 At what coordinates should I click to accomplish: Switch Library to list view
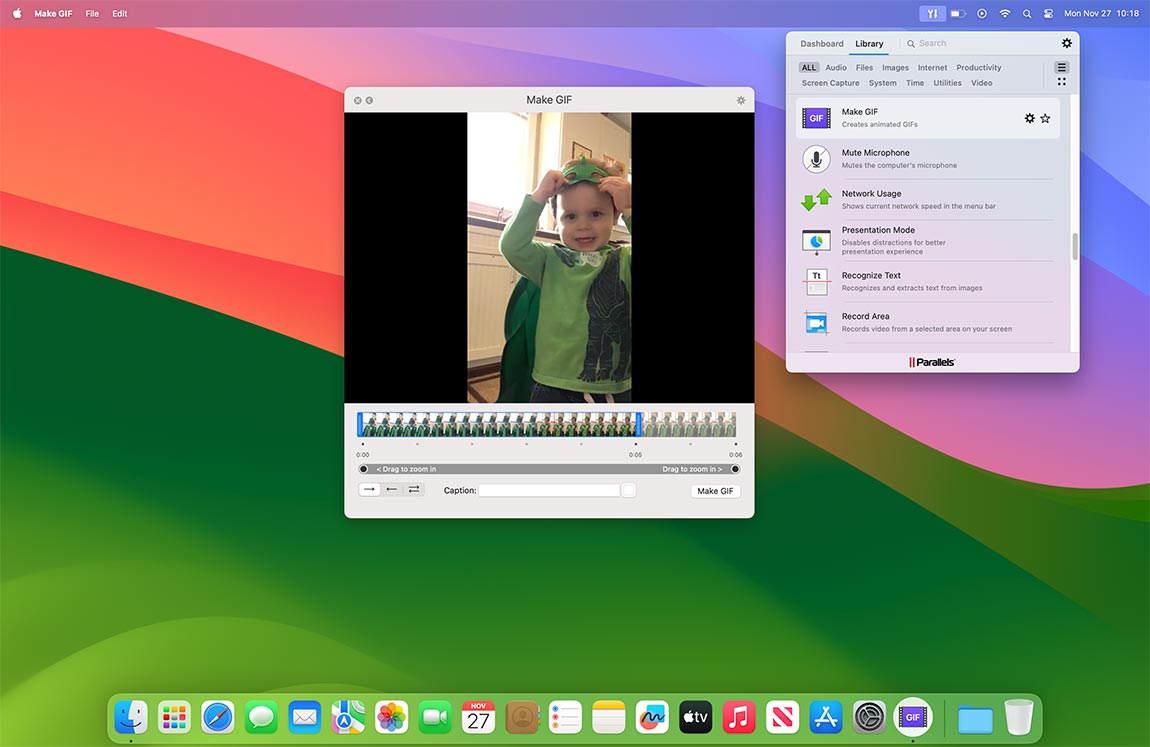click(x=1061, y=68)
